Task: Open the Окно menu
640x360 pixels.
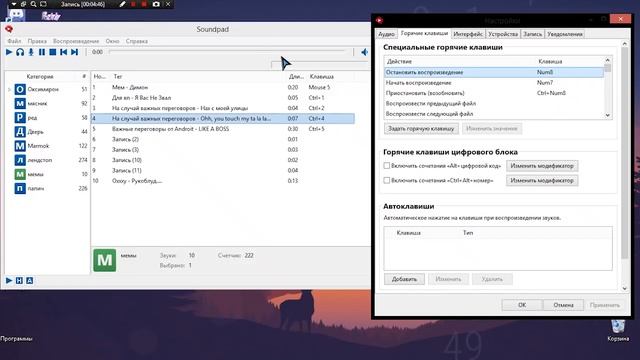Action: 112,41
